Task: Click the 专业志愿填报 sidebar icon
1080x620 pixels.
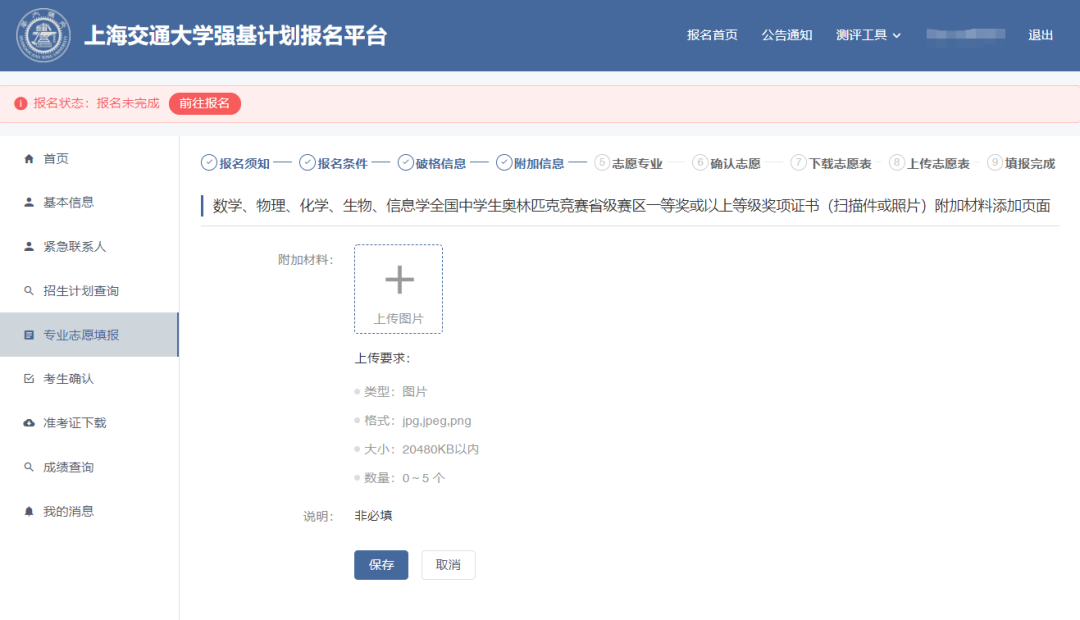Action: 28,334
